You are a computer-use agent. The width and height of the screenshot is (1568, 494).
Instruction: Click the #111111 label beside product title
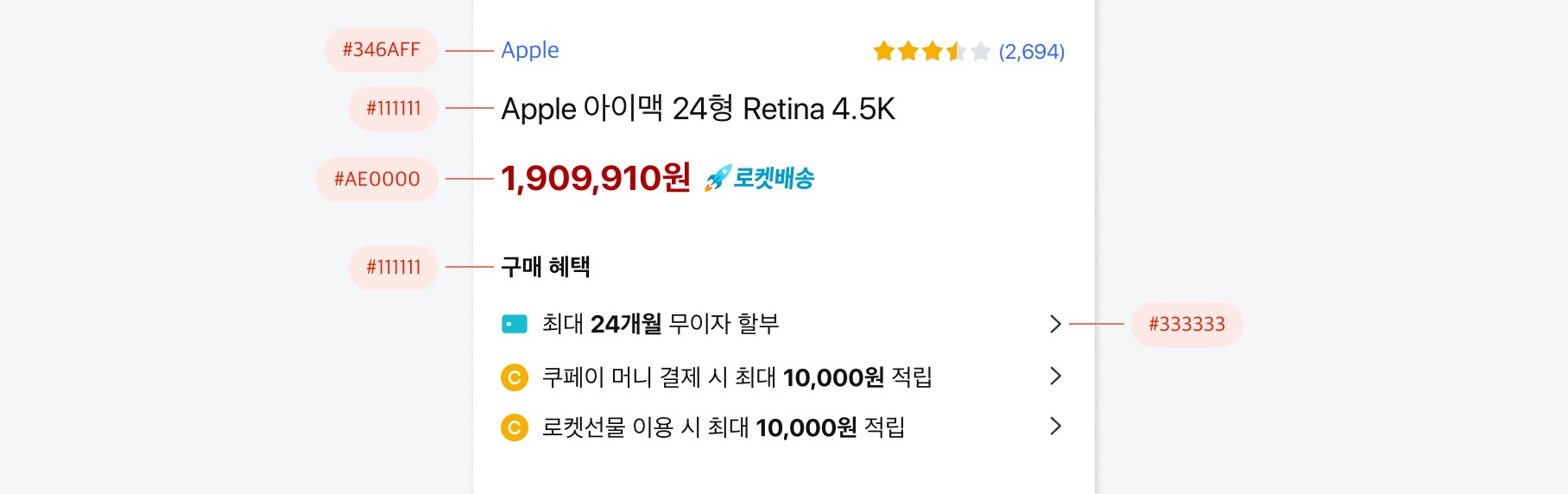click(394, 109)
